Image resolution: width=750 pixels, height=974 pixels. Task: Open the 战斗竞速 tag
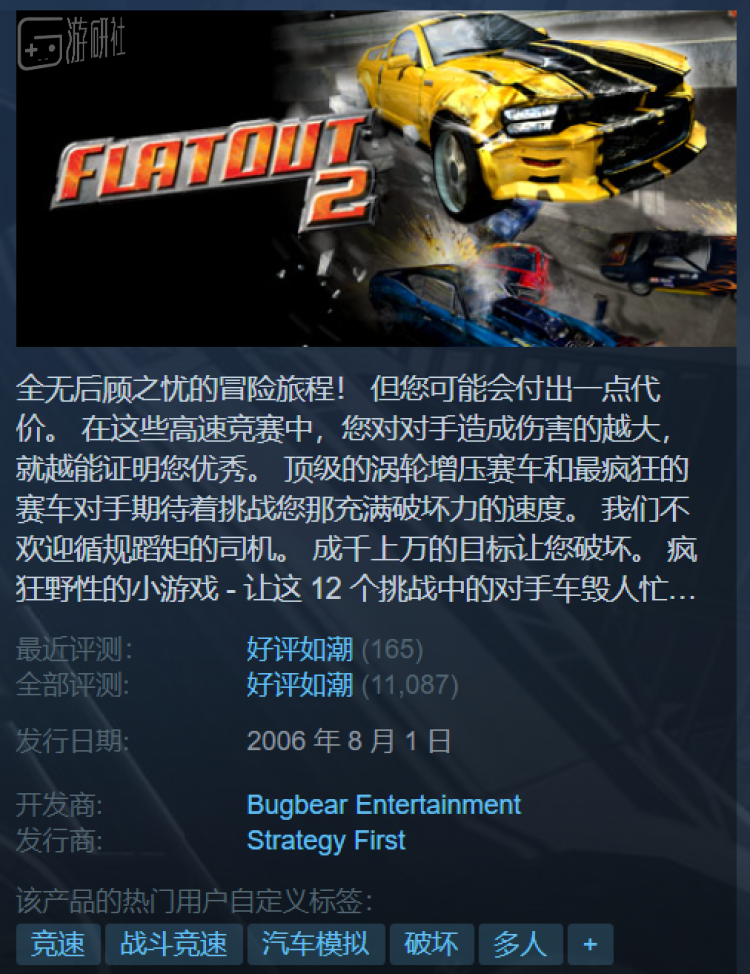point(173,944)
